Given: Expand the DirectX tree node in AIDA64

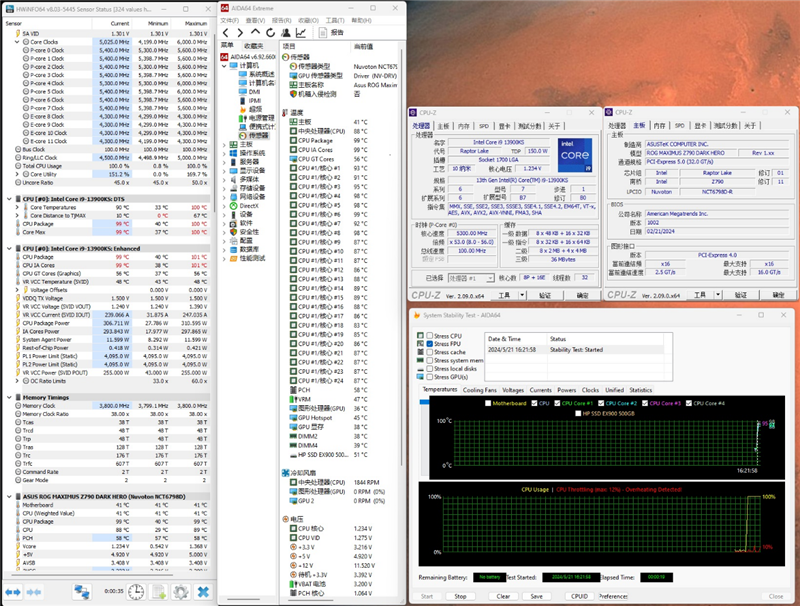Looking at the screenshot, I should (x=225, y=204).
